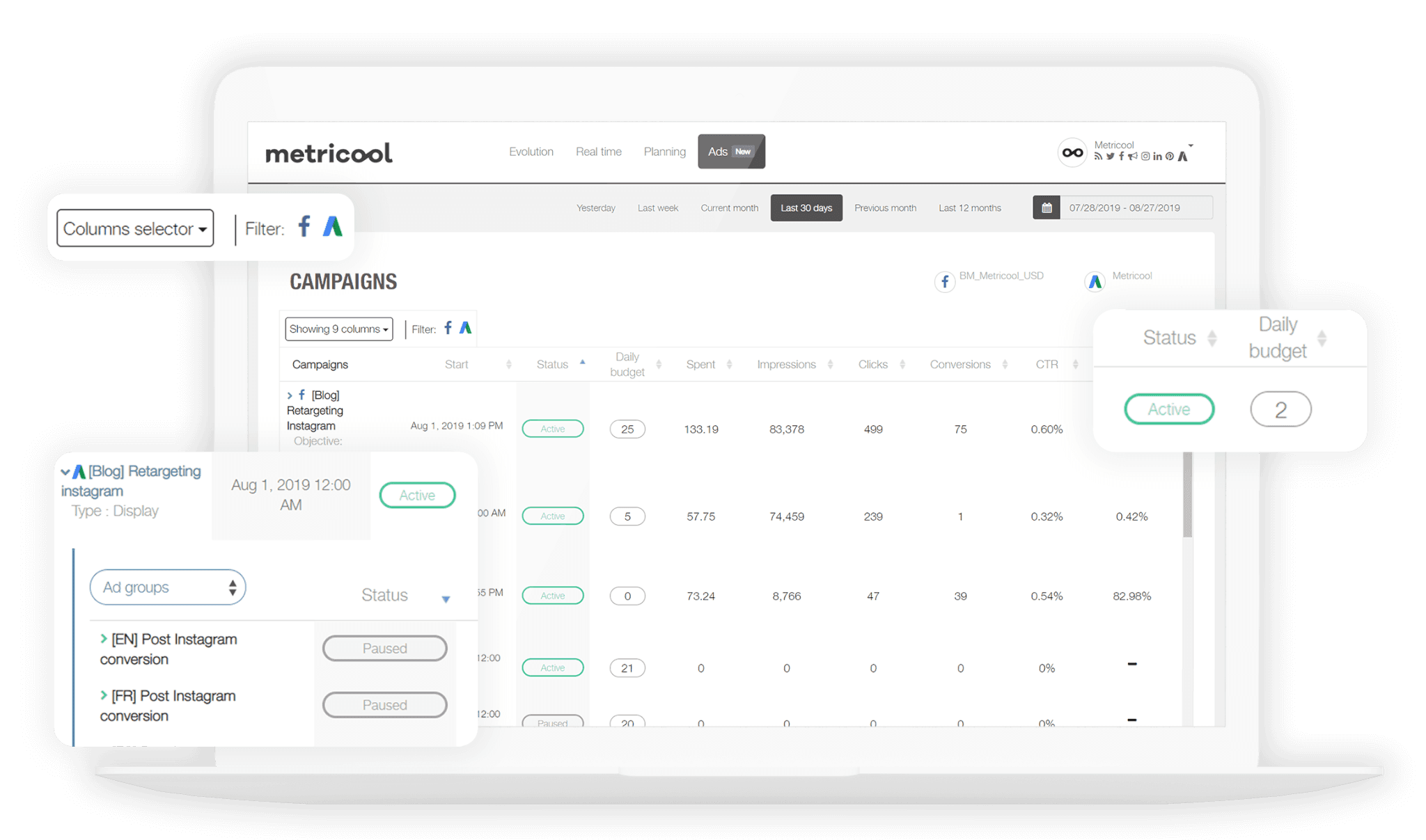This screenshot has width=1426, height=840.
Task: Open the Showing 9 columns dropdown
Action: click(x=338, y=329)
